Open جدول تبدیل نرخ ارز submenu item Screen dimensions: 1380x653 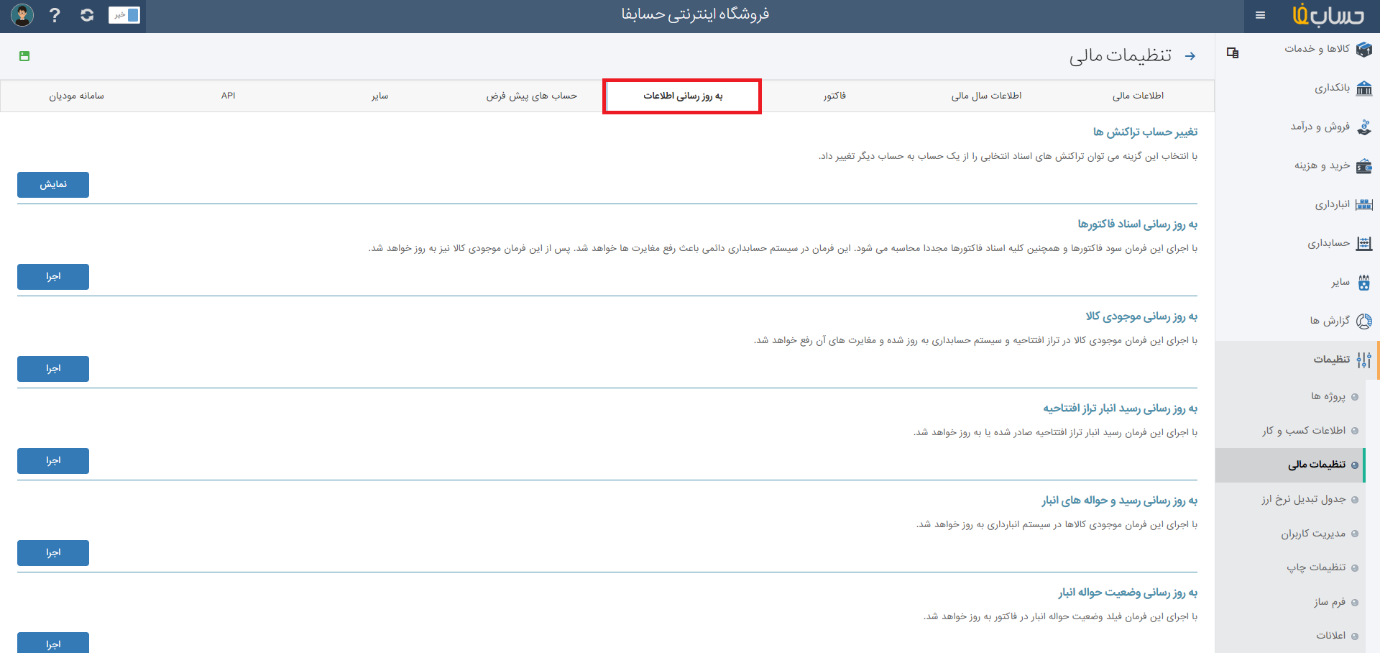tap(1305, 499)
